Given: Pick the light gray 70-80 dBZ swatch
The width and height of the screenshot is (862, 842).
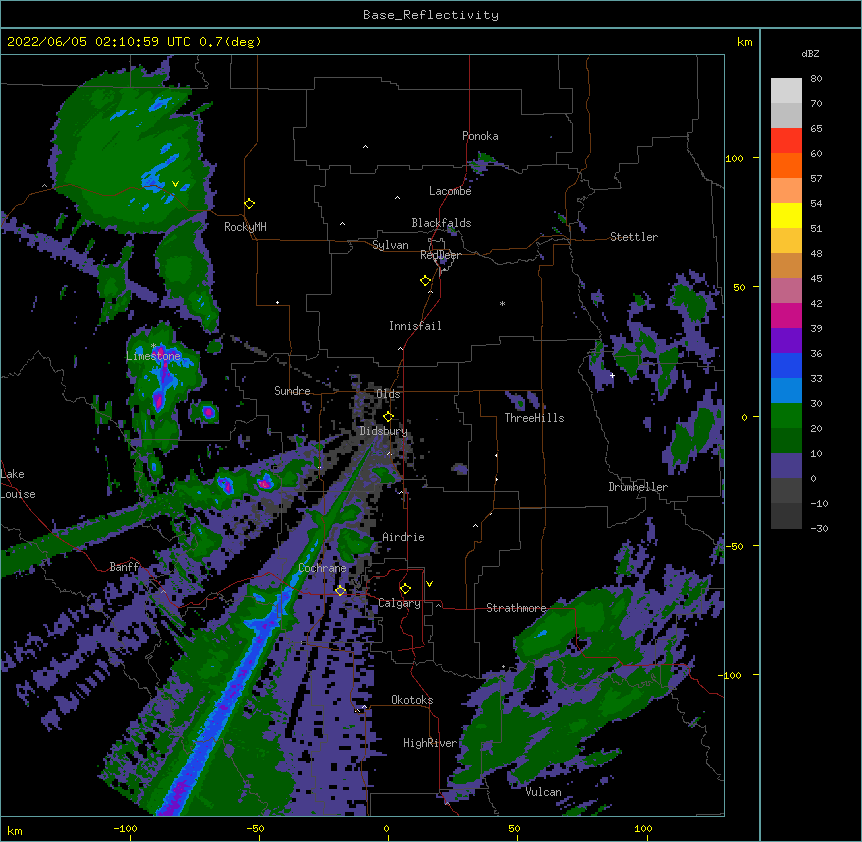Looking at the screenshot, I should pos(786,91).
